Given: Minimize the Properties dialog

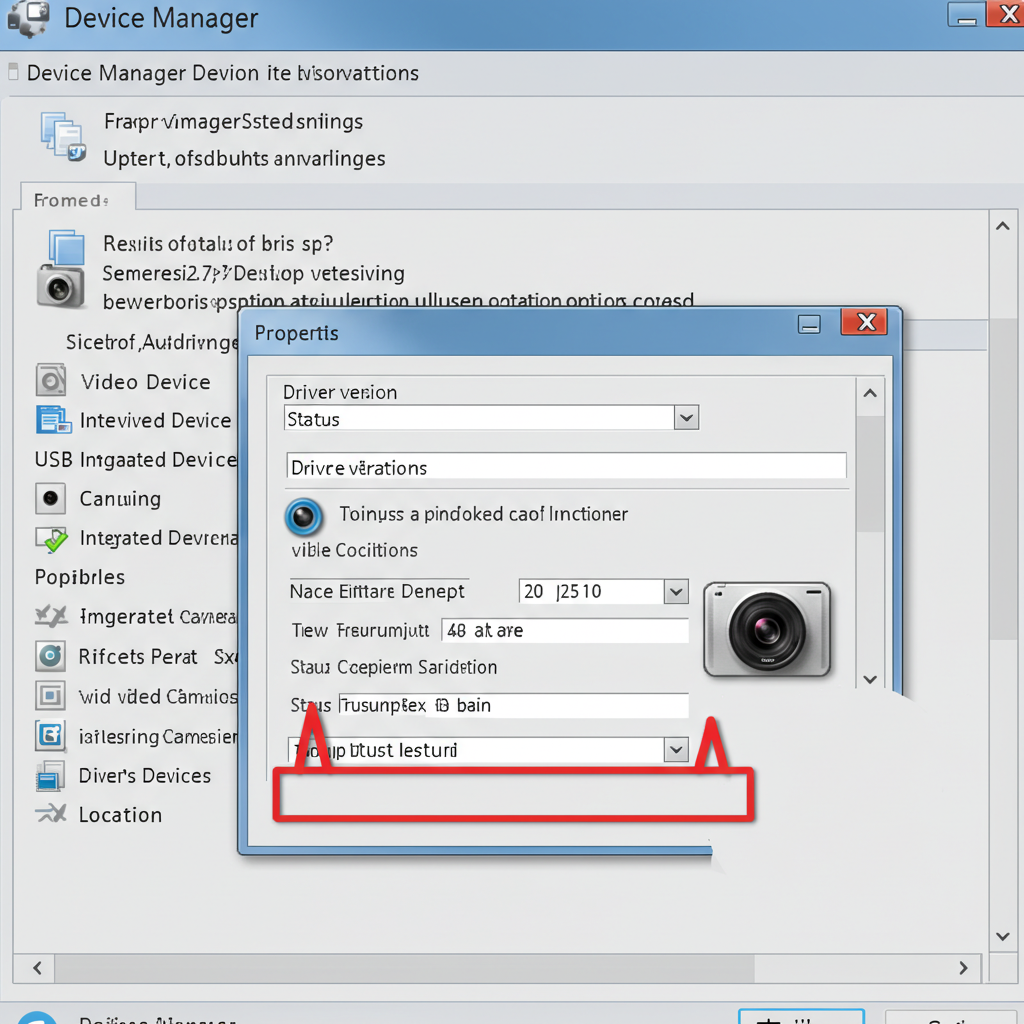Looking at the screenshot, I should pos(809,324).
